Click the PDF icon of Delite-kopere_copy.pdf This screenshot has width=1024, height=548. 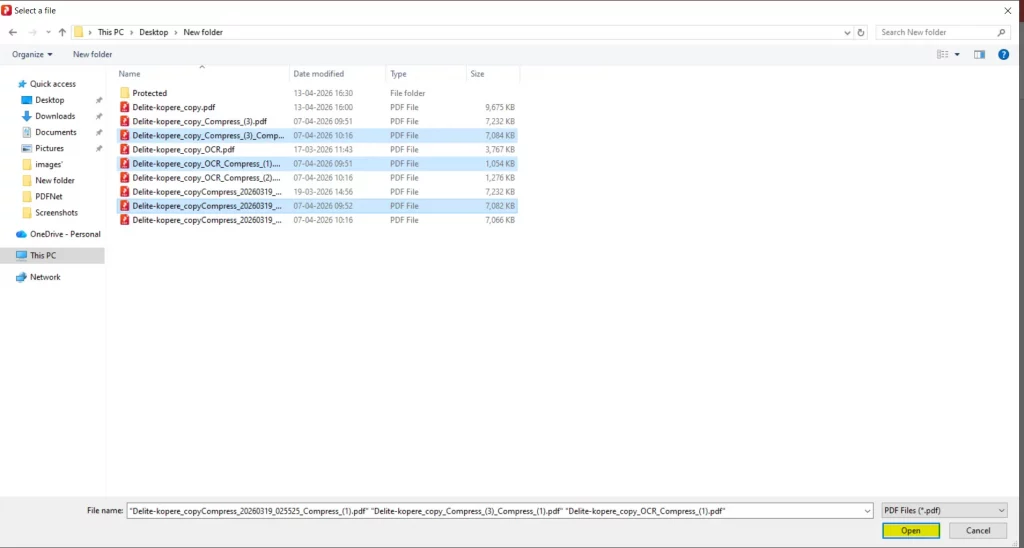(124, 107)
